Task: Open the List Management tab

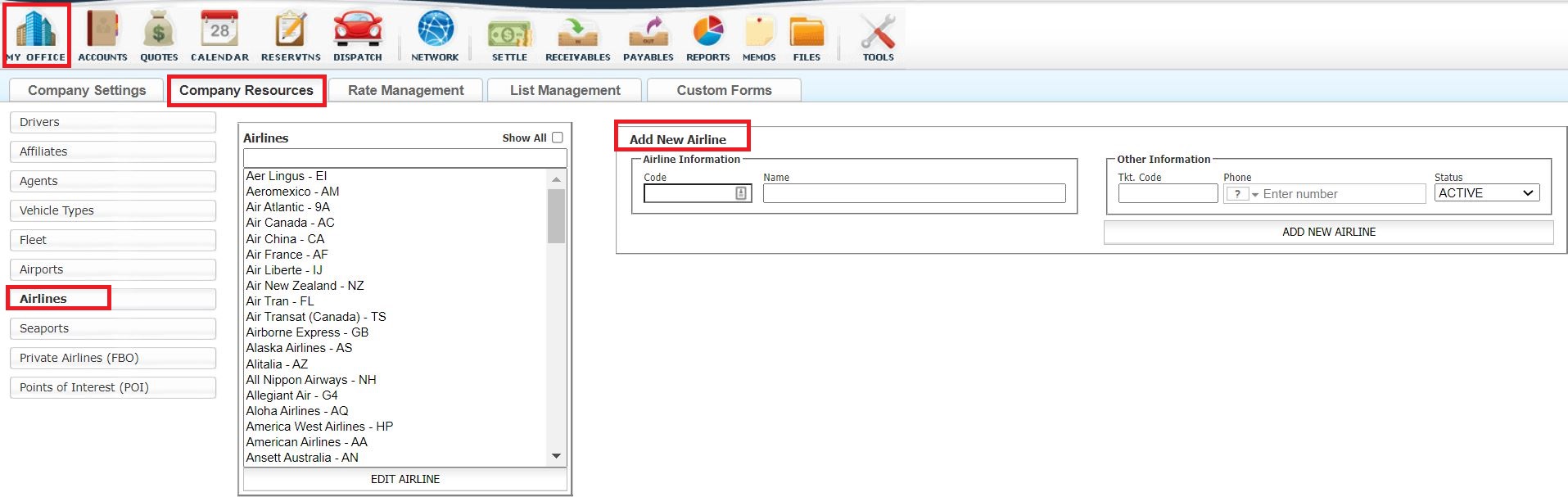Action: pyautogui.click(x=565, y=90)
